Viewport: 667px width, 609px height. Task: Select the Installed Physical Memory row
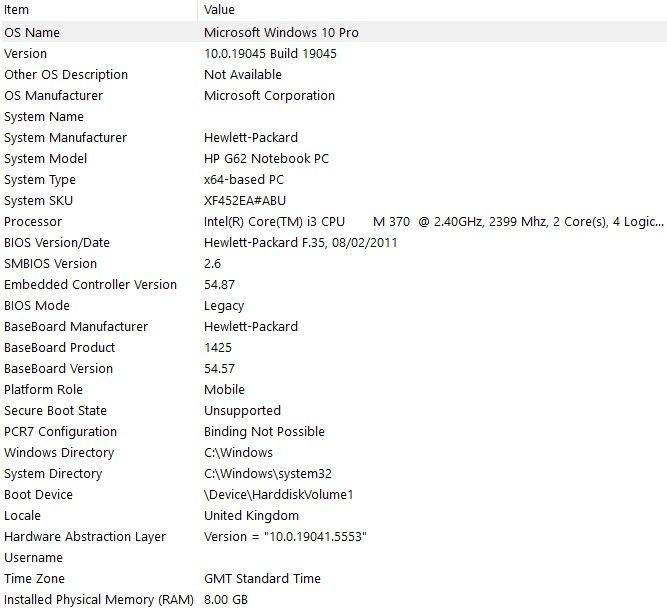pyautogui.click(x=334, y=600)
